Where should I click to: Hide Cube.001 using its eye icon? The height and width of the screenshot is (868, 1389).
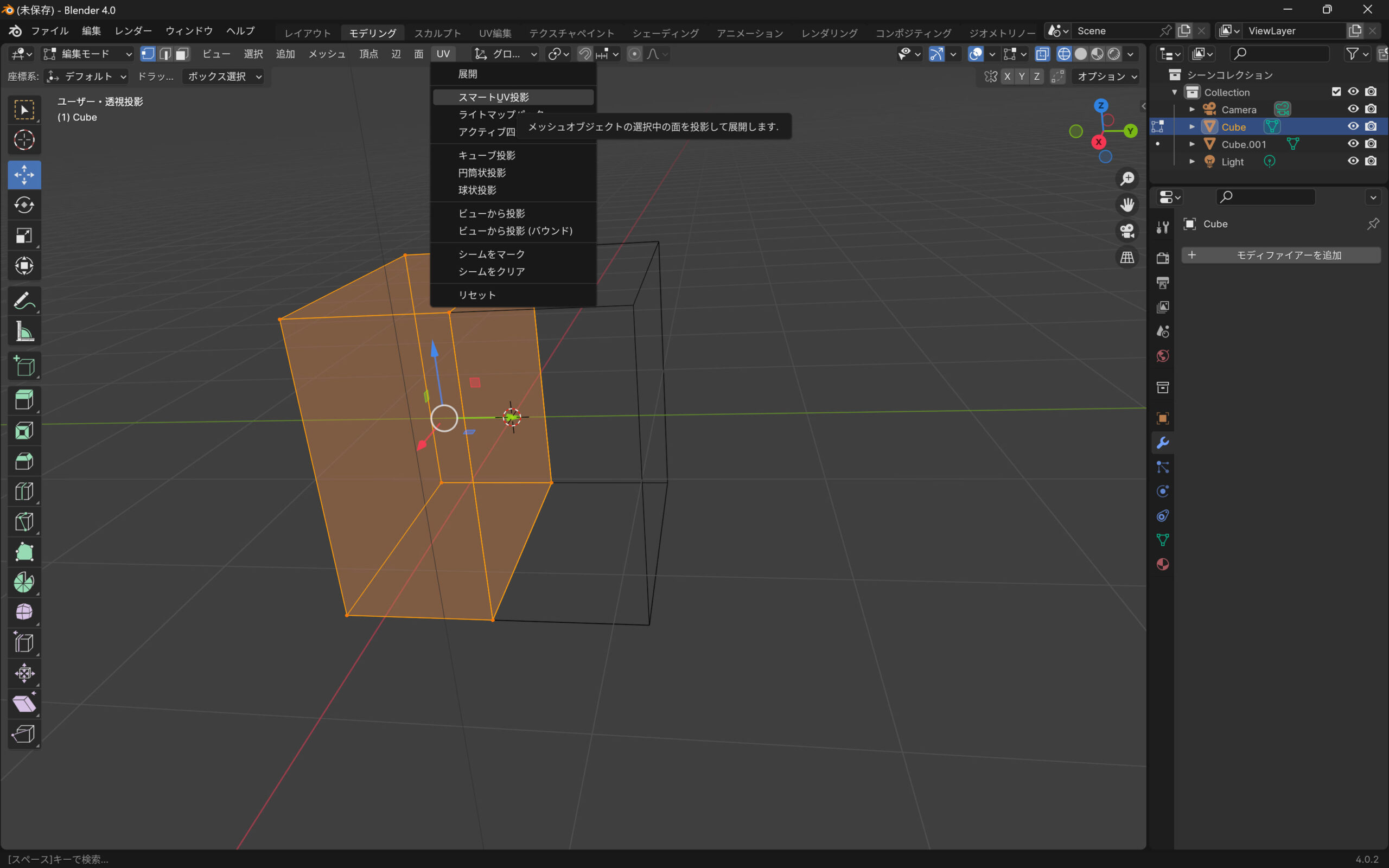1353,144
